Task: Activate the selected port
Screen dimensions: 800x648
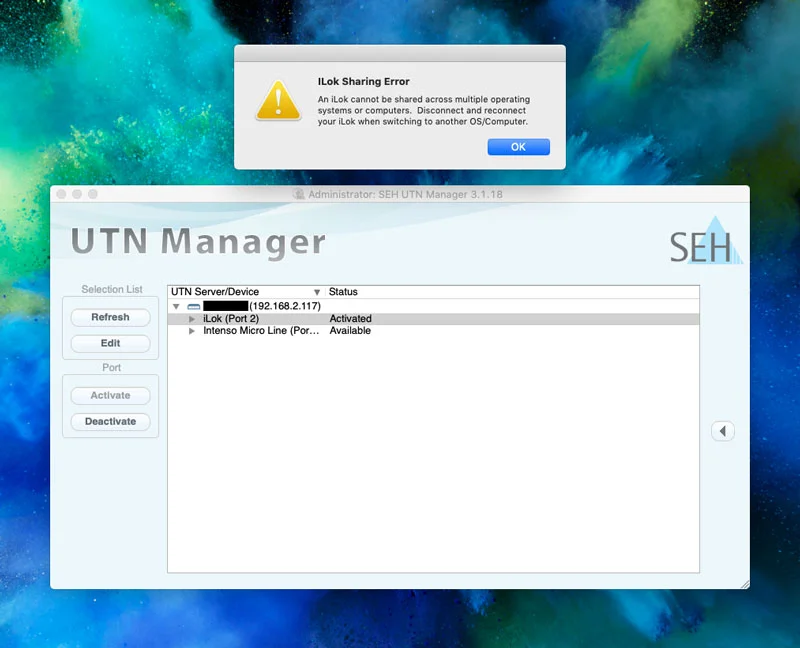Action: click(x=110, y=395)
